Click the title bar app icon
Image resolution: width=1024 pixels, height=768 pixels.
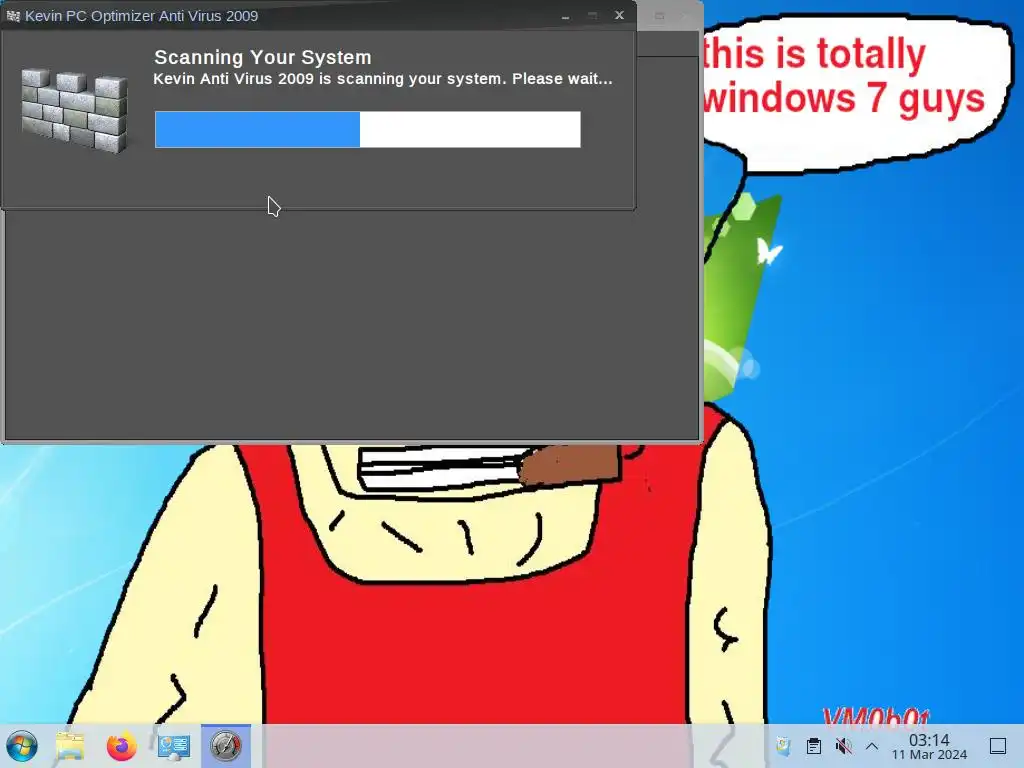[13, 16]
